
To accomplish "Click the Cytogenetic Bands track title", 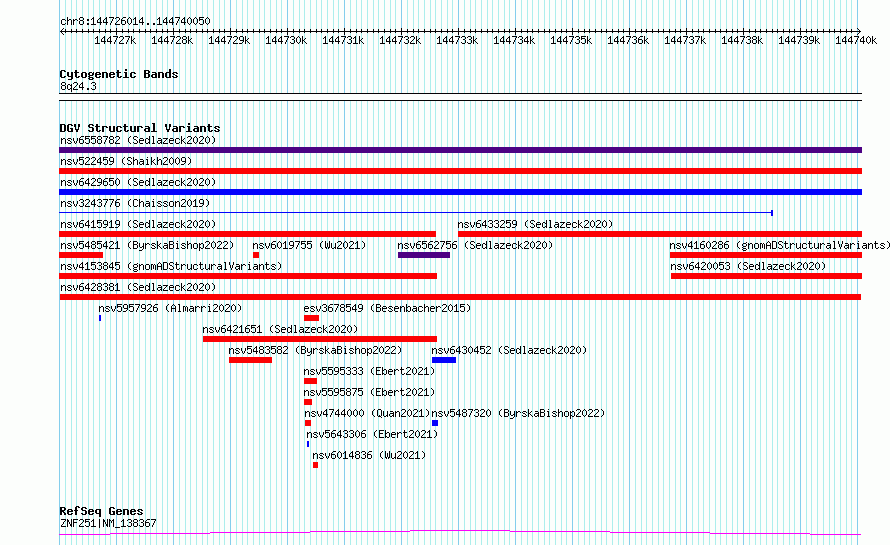I will coord(119,74).
